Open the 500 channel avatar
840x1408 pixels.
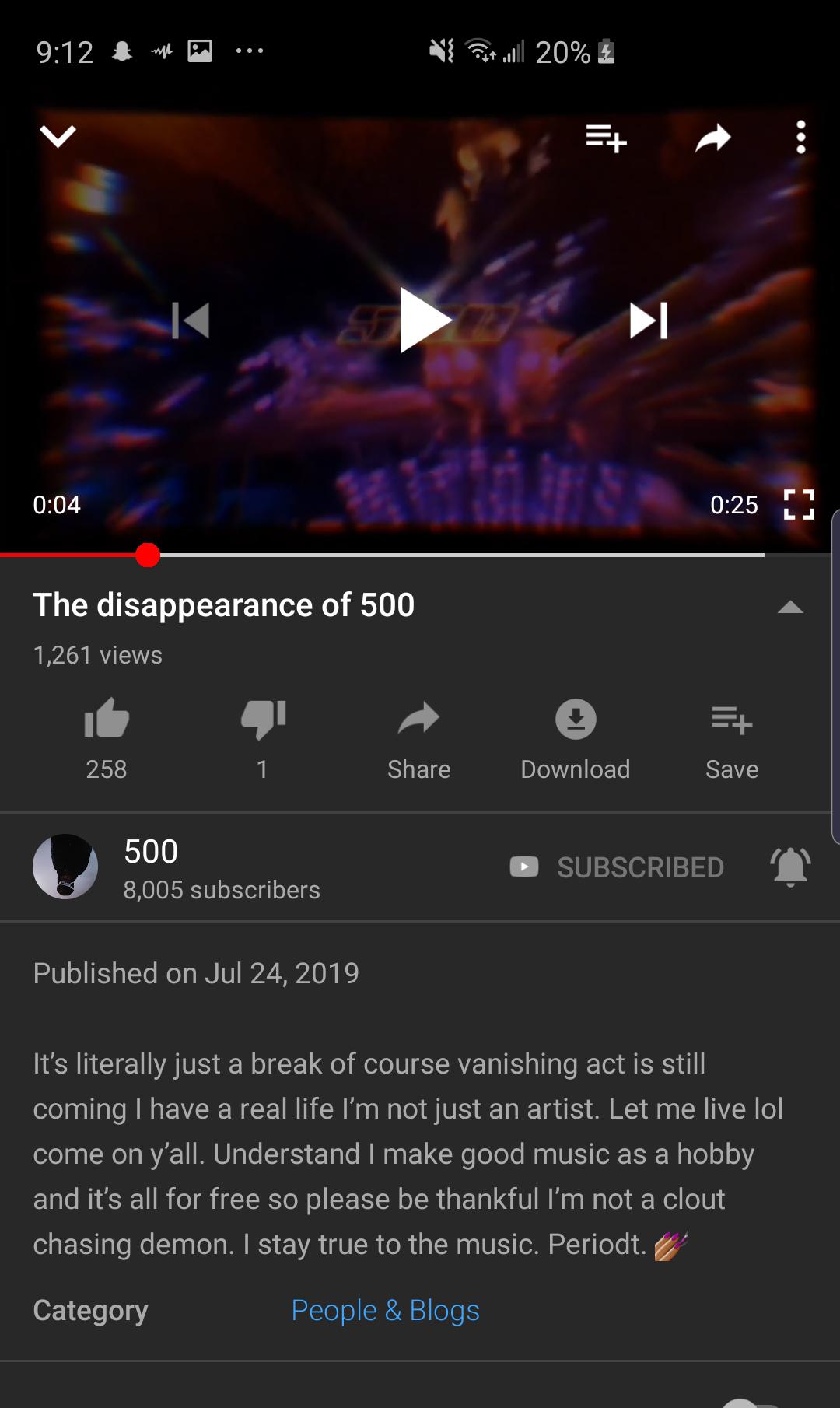click(x=65, y=867)
